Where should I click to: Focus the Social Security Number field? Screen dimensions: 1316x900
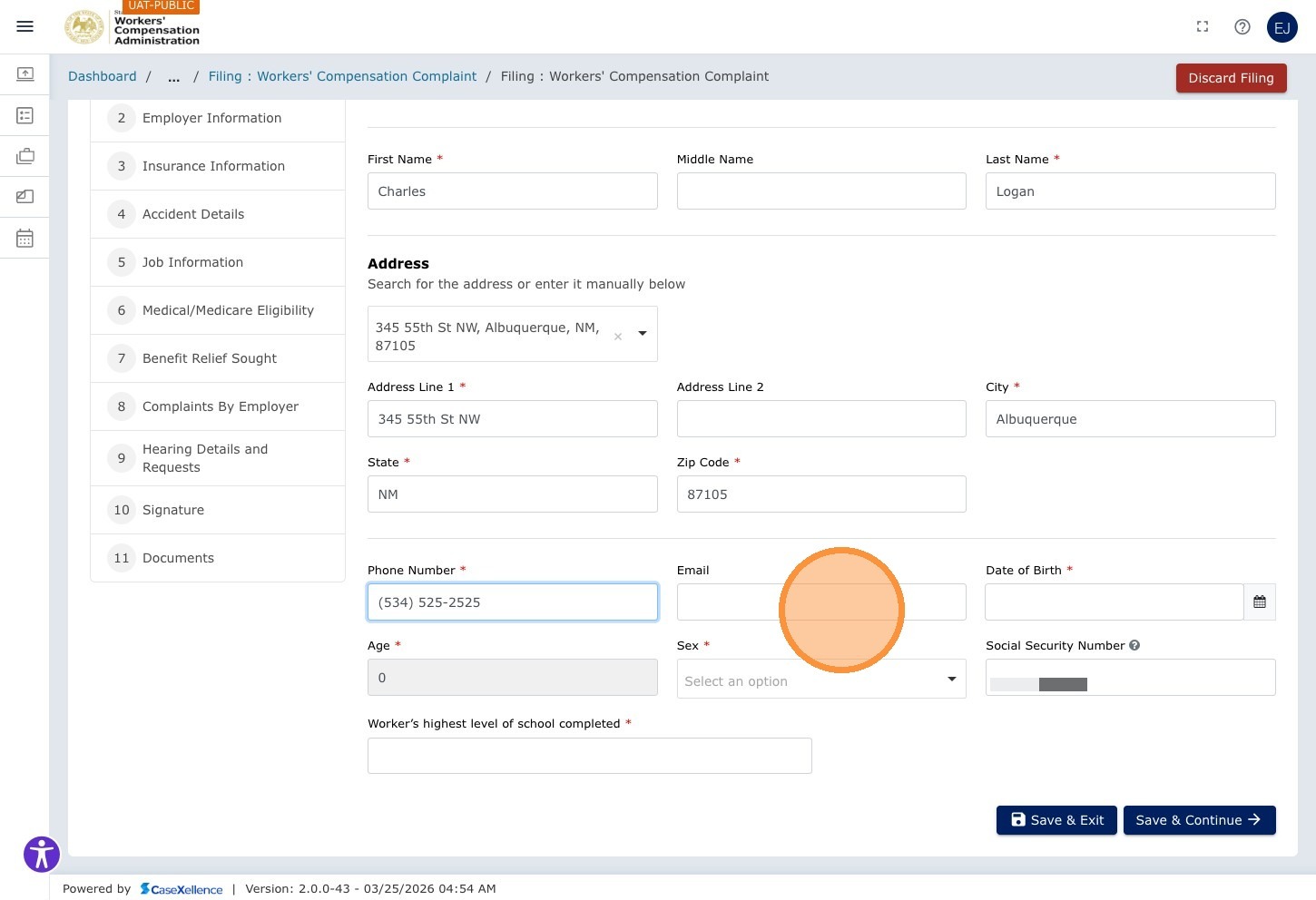pos(1130,678)
